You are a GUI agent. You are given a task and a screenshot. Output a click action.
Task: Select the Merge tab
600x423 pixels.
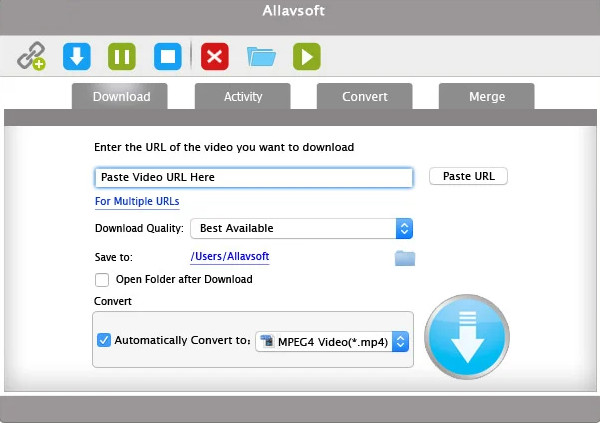(x=487, y=96)
